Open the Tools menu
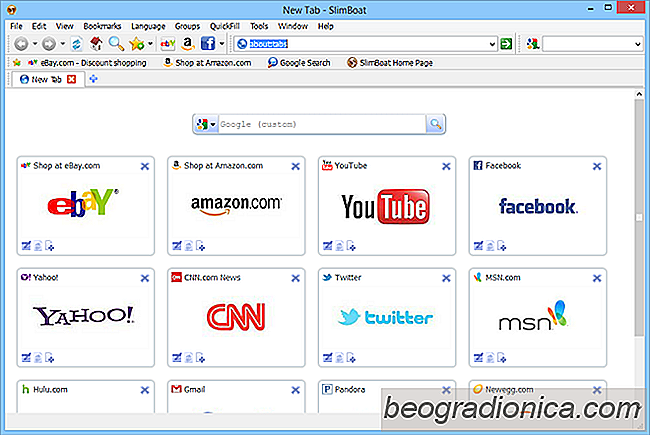 click(x=259, y=26)
